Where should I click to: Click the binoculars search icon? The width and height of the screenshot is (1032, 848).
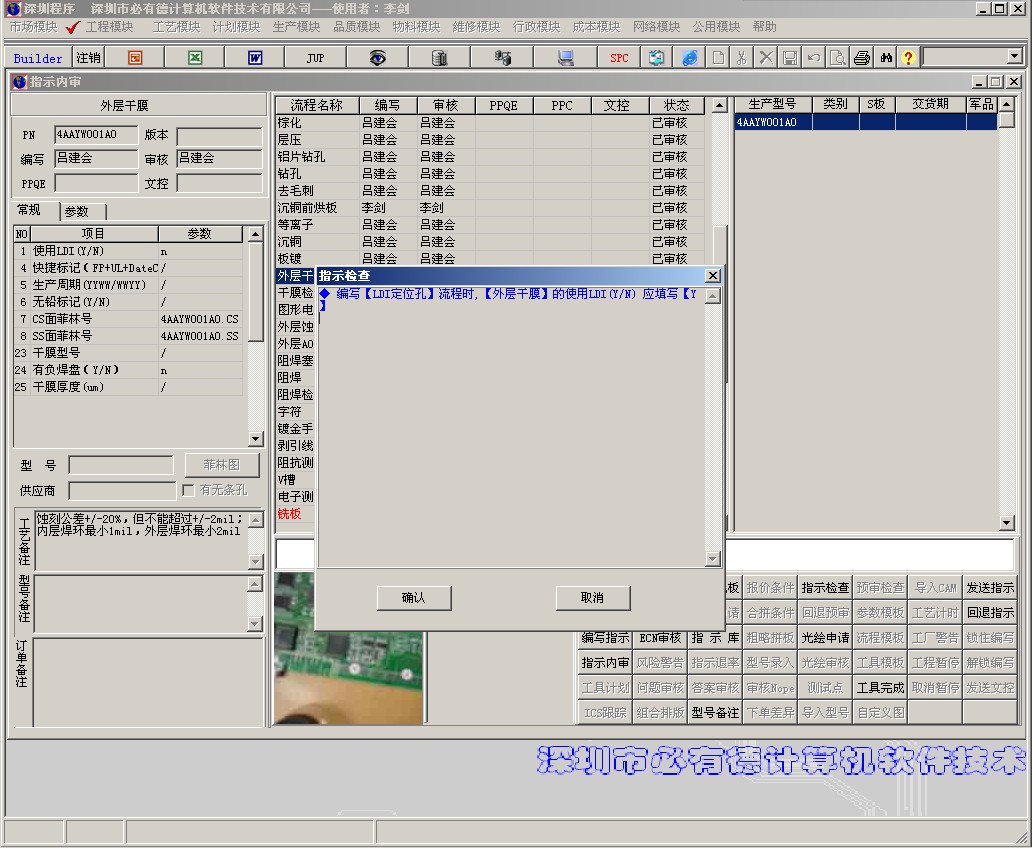(x=886, y=58)
